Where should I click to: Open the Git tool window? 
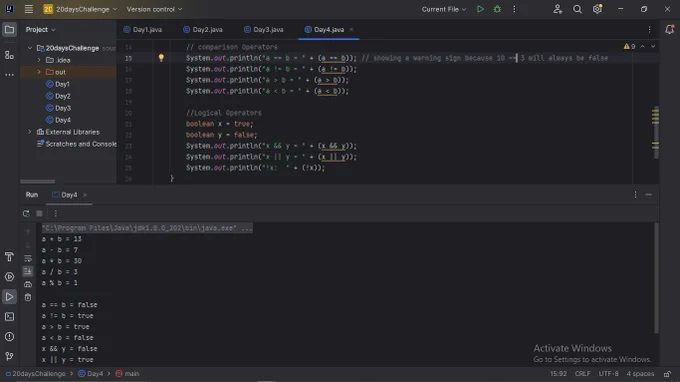pyautogui.click(x=9, y=356)
